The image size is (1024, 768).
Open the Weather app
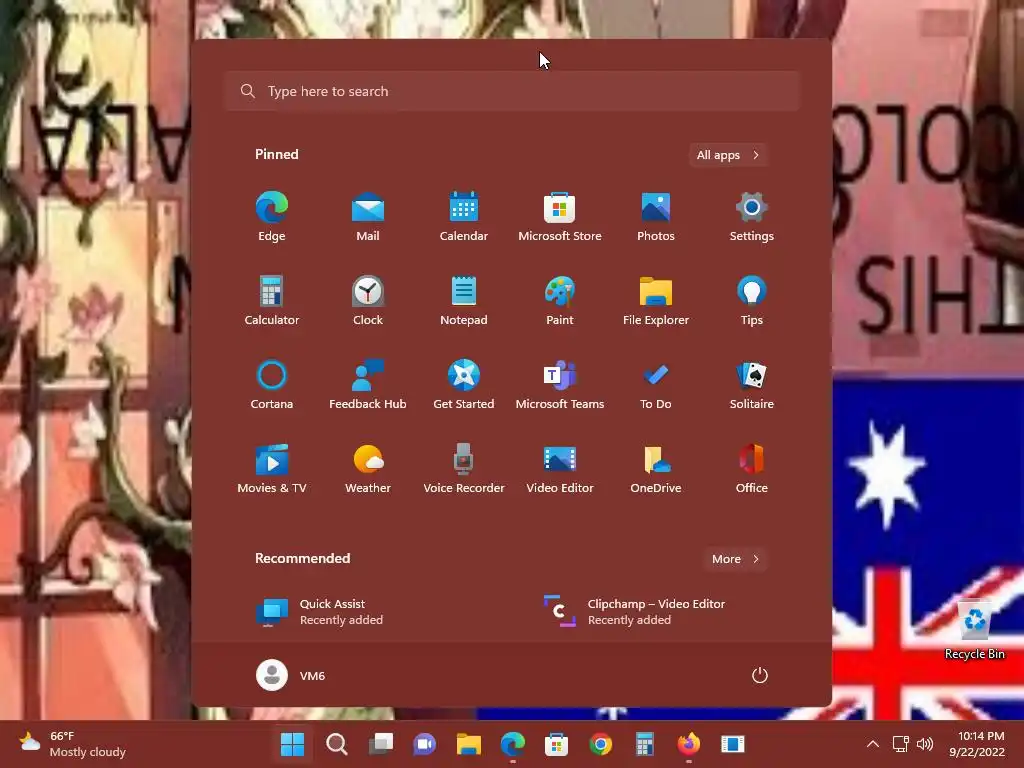coord(368,469)
